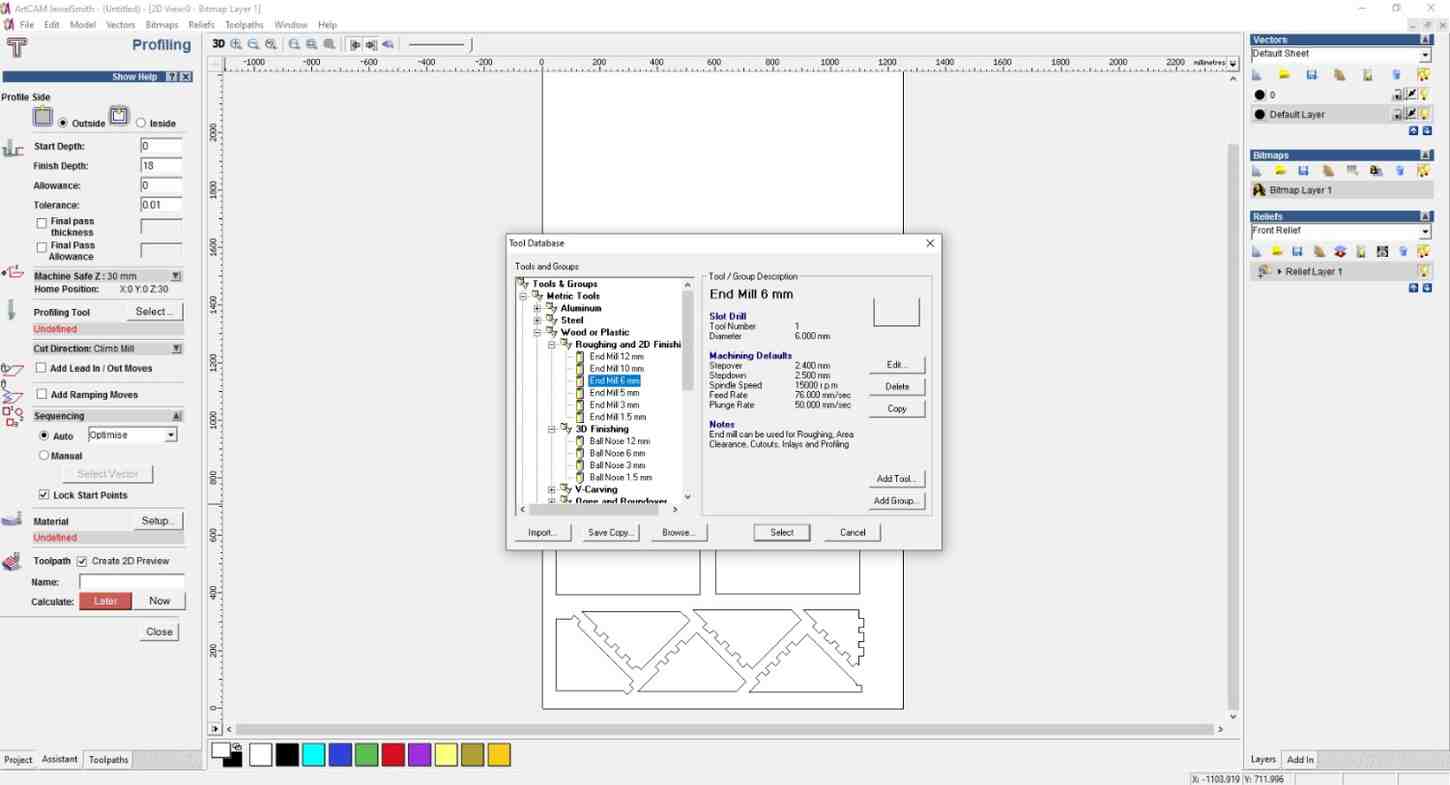The height and width of the screenshot is (785, 1450).
Task: Toggle lock icon on Default Layer
Action: pos(1398,114)
